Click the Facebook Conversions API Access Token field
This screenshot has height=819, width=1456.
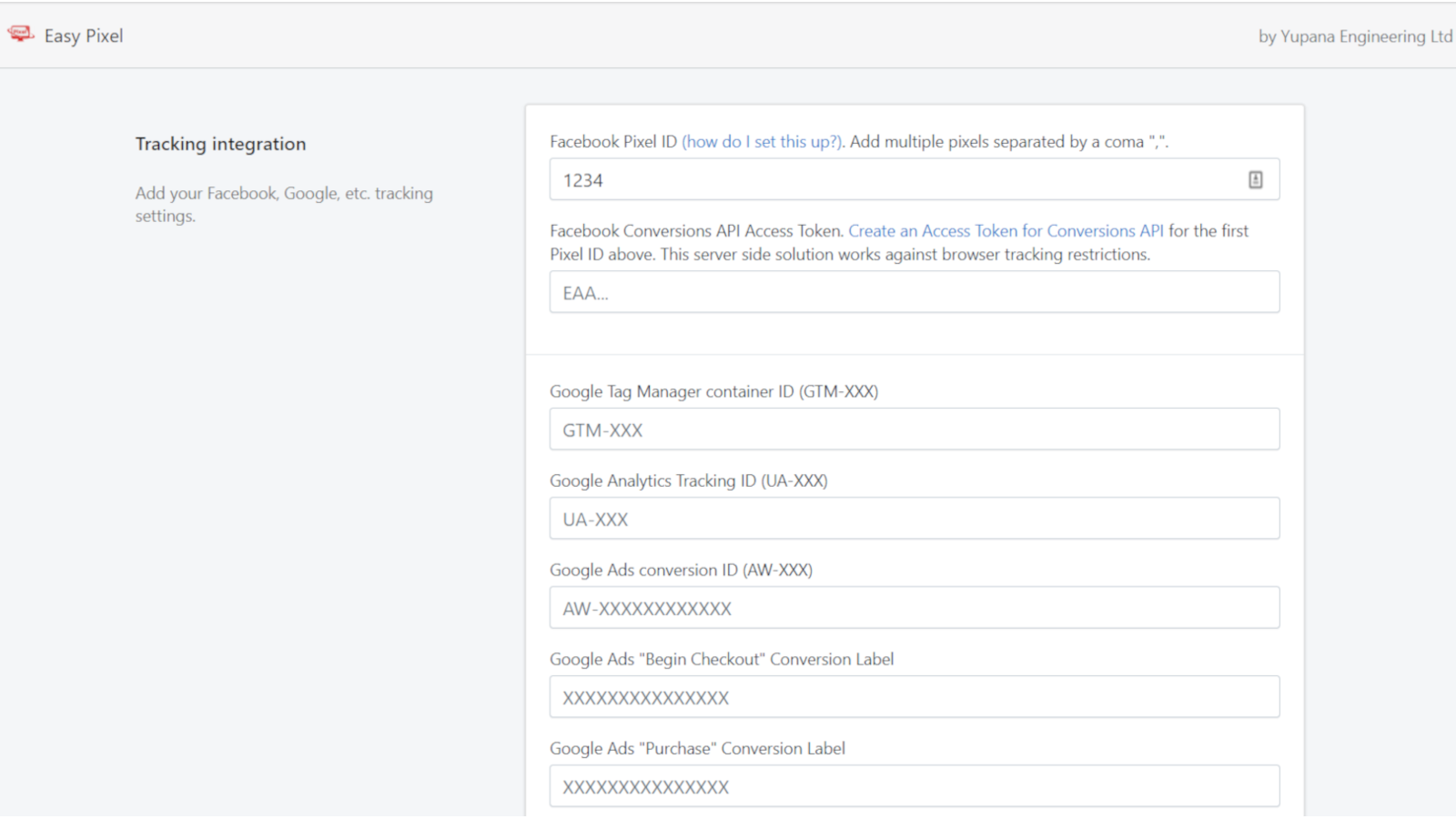pos(914,292)
